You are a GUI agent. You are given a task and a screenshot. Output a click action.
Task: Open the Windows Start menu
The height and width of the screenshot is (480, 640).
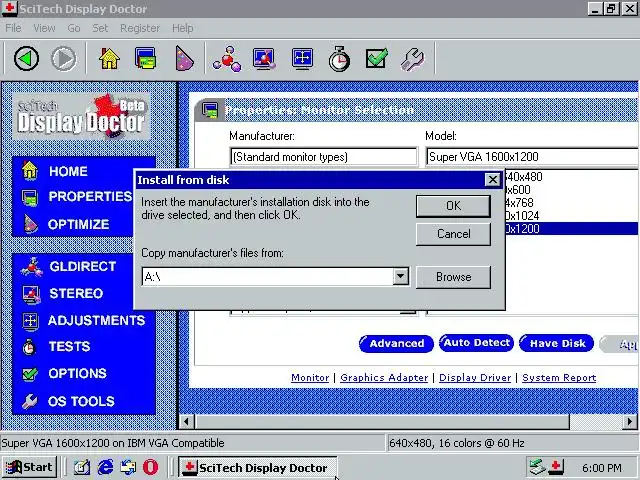pyautogui.click(x=29, y=467)
